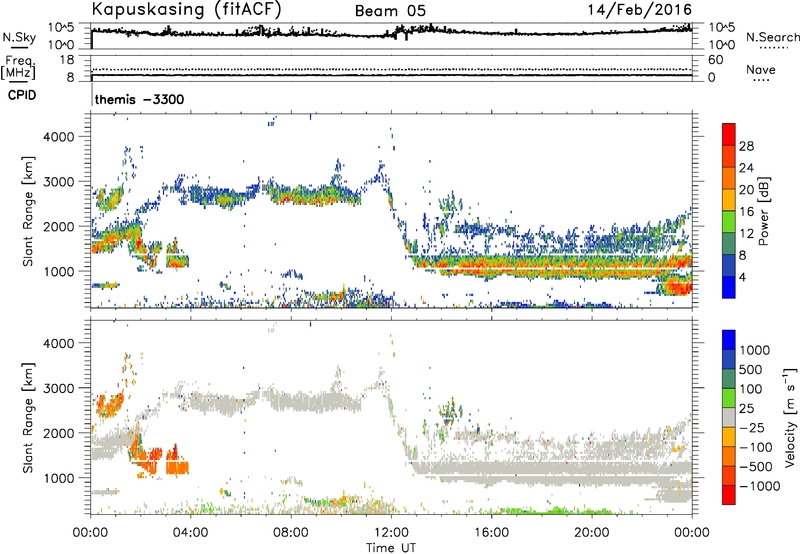Image resolution: width=800 pixels, height=554 pixels.
Task: Click the CPID row label
Action: [x=22, y=95]
